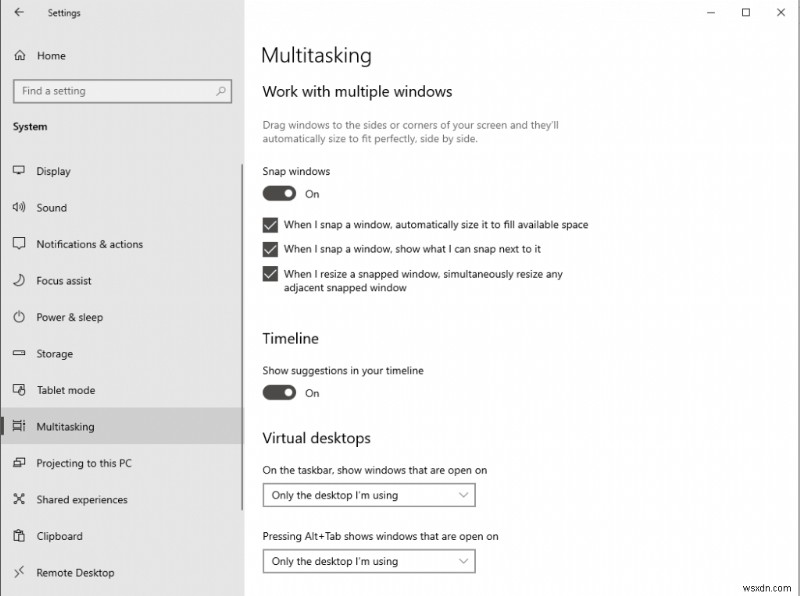Open the Storage settings page
The width and height of the screenshot is (800, 596).
tap(53, 353)
